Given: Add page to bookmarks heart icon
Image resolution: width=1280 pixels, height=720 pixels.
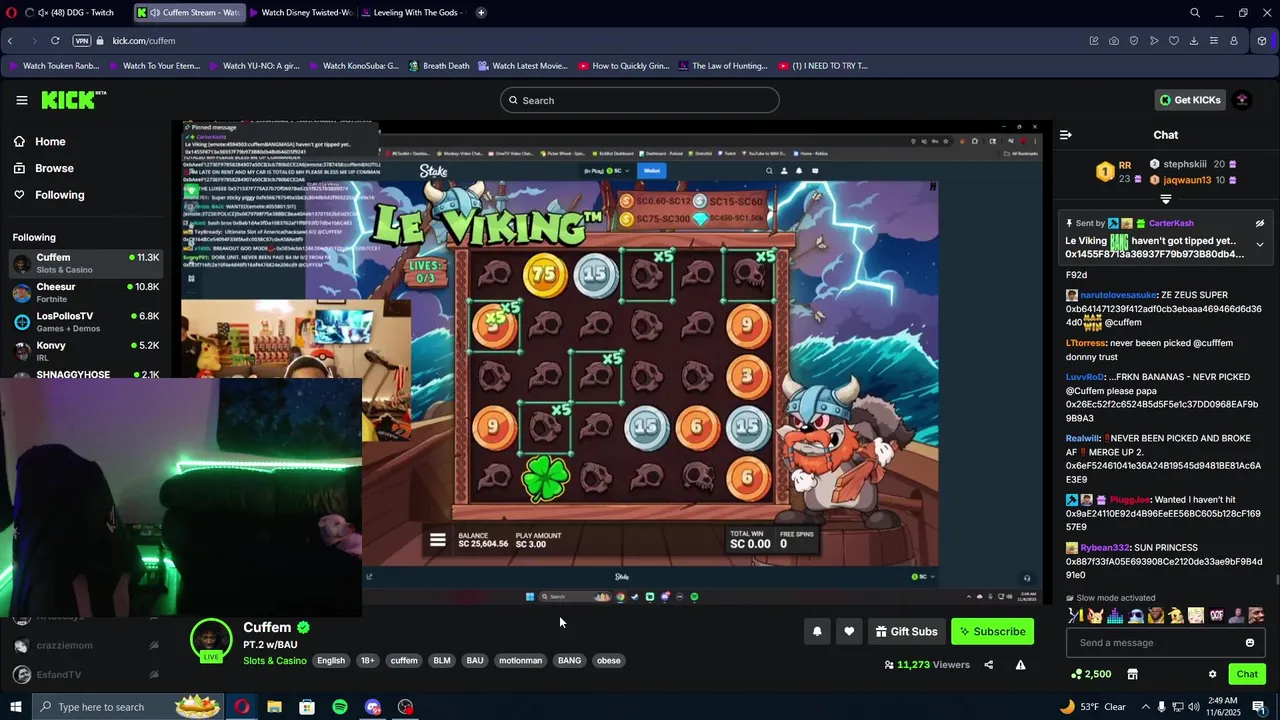Looking at the screenshot, I should tap(1174, 41).
